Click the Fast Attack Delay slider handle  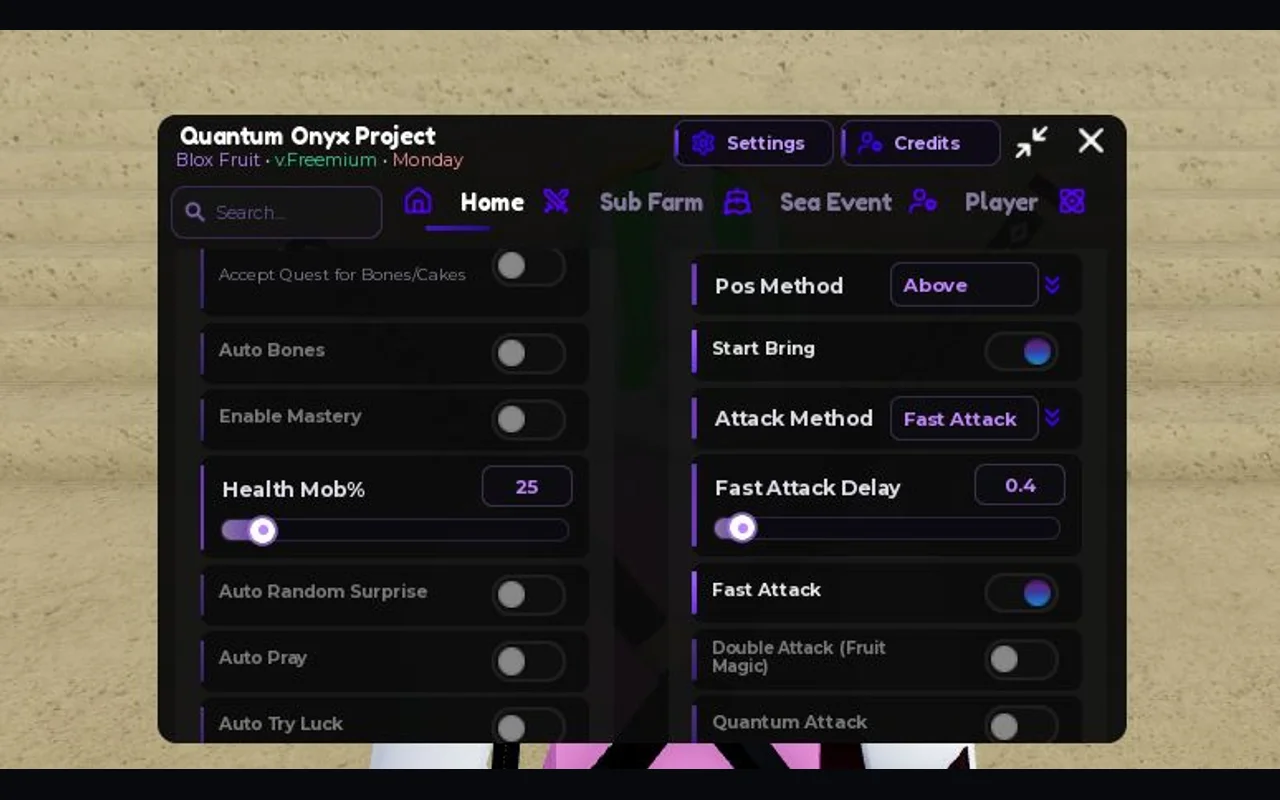pyautogui.click(x=741, y=528)
